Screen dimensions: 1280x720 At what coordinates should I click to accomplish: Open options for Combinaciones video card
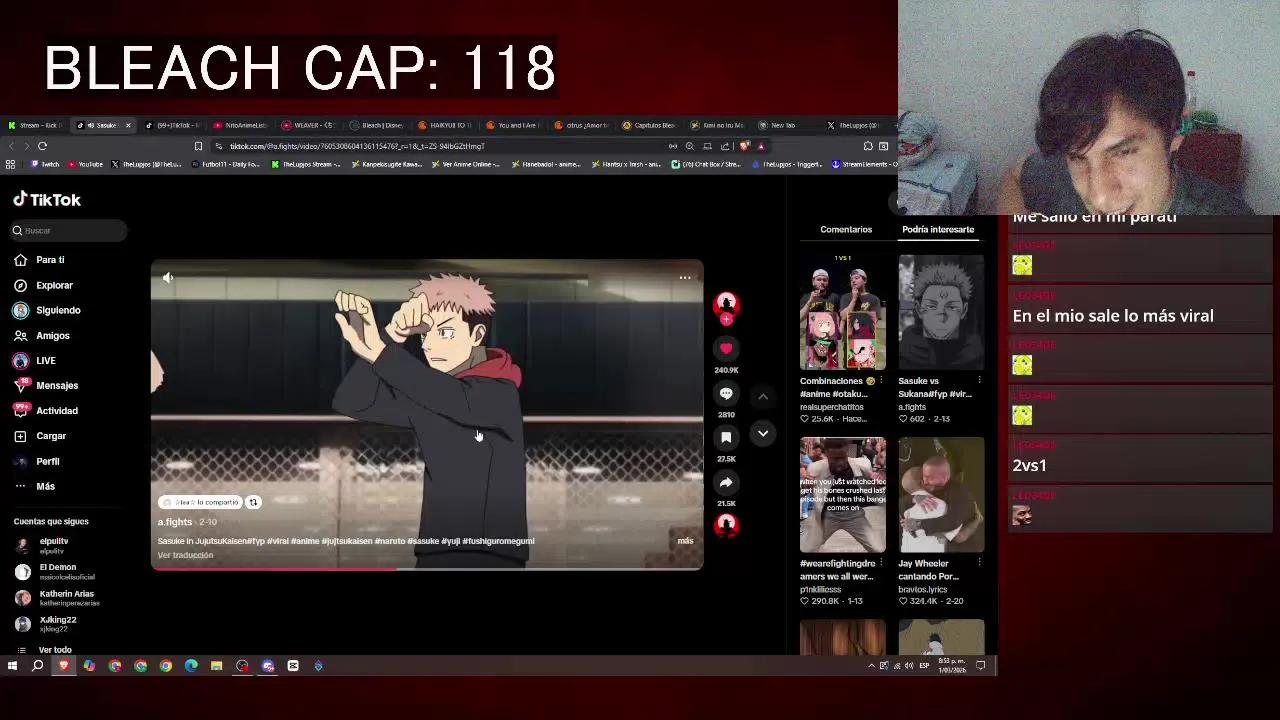[x=881, y=381]
